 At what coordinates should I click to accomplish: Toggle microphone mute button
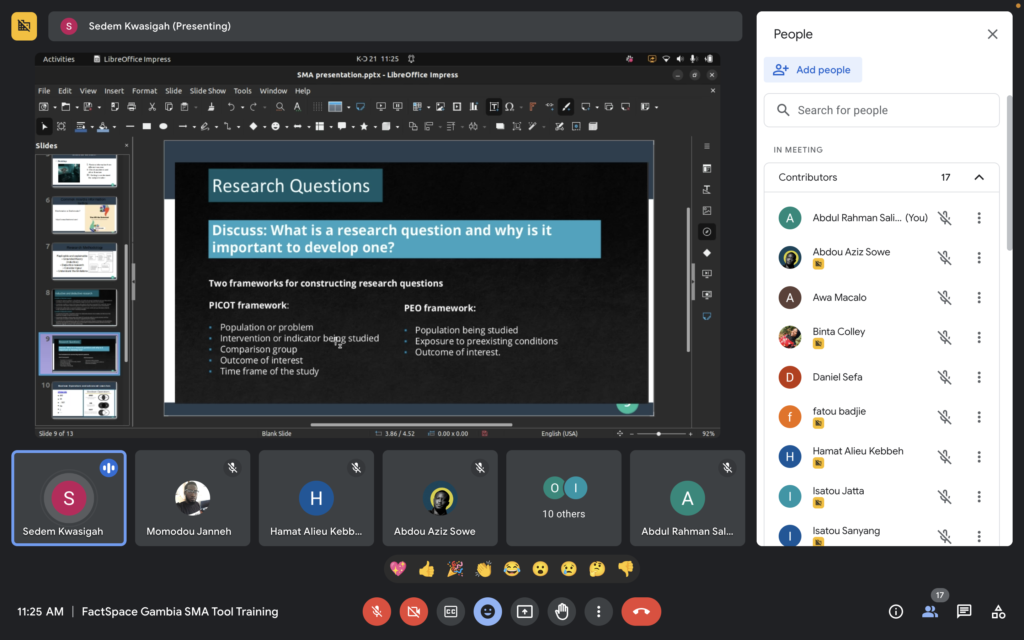tap(377, 612)
